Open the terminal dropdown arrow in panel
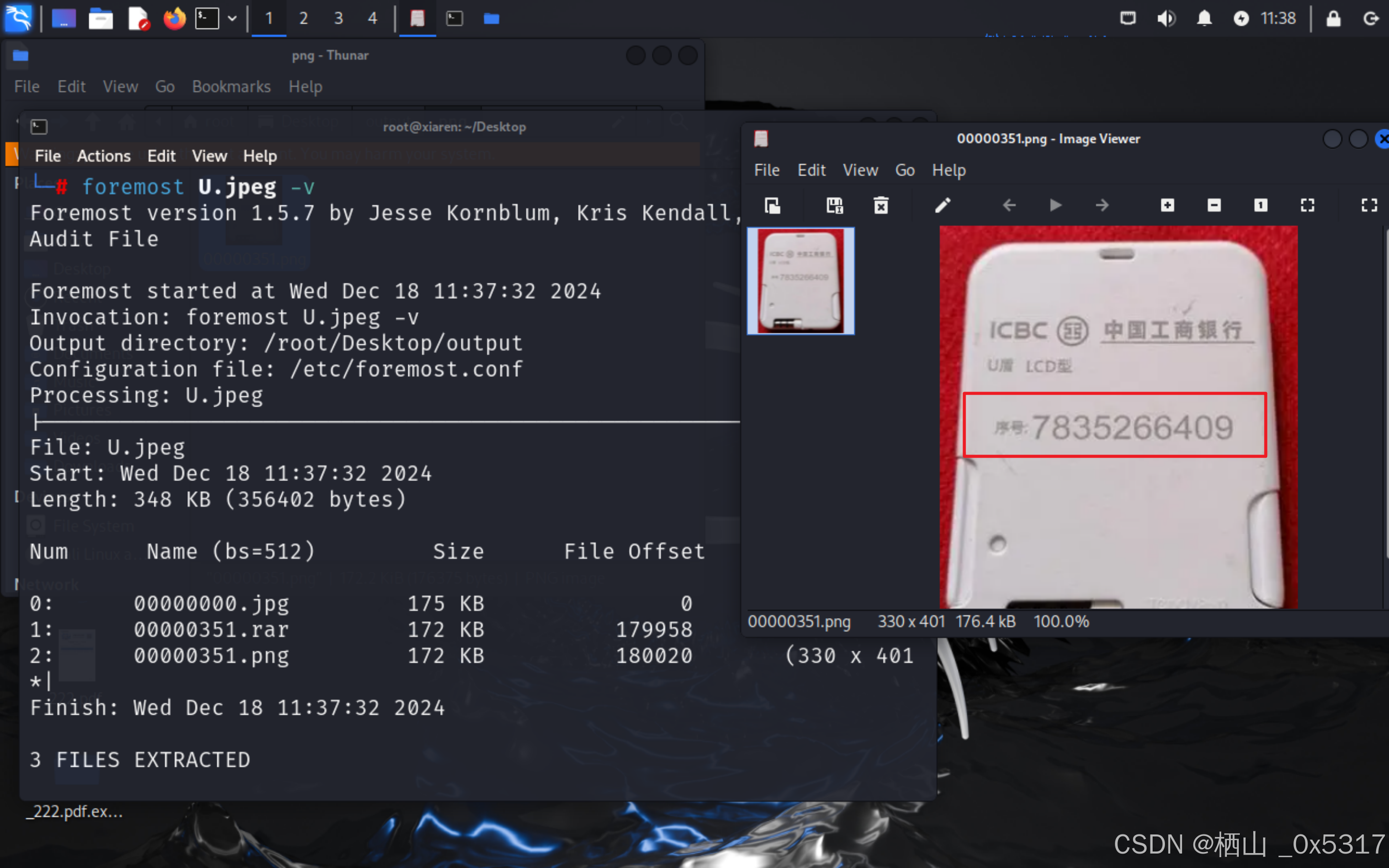The width and height of the screenshot is (1389, 868). point(232,19)
